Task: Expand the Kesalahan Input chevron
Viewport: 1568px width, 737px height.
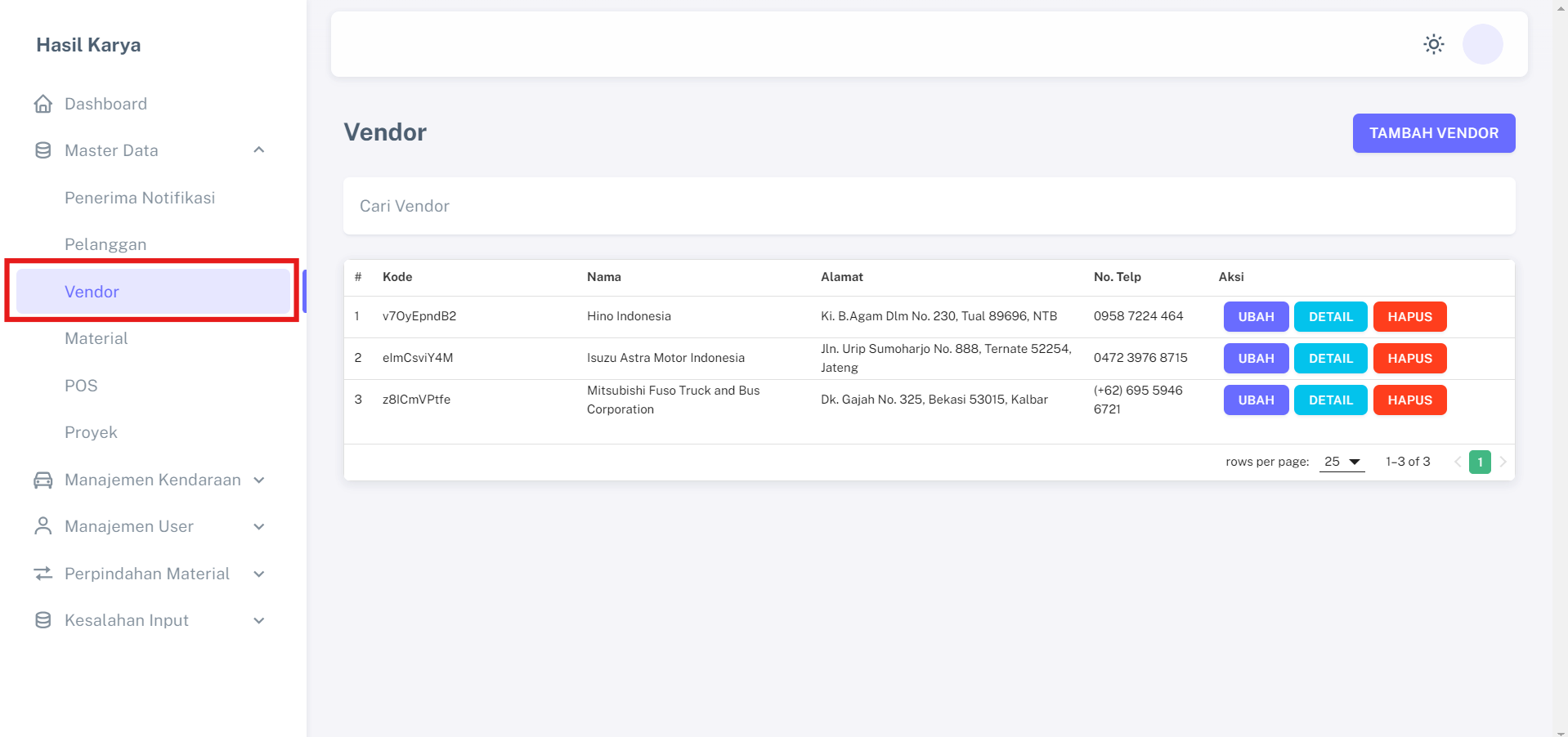Action: pos(259,620)
